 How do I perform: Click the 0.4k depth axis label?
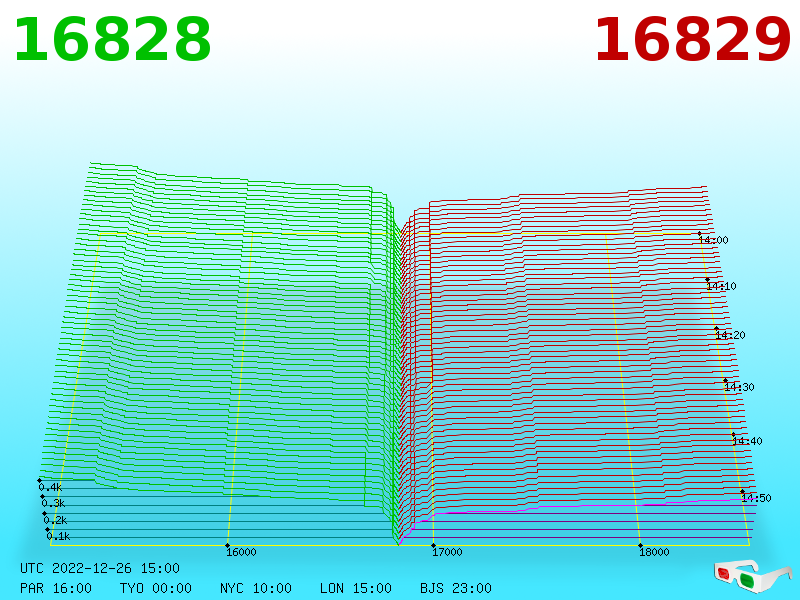51,487
